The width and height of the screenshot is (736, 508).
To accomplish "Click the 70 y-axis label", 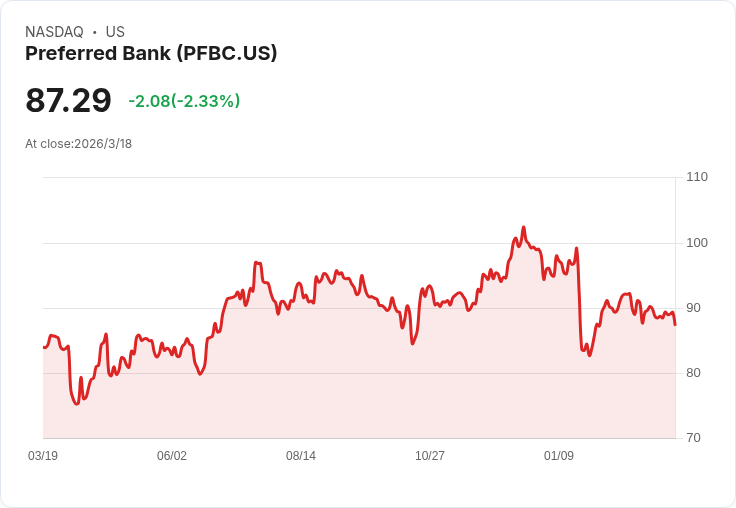I will point(694,438).
